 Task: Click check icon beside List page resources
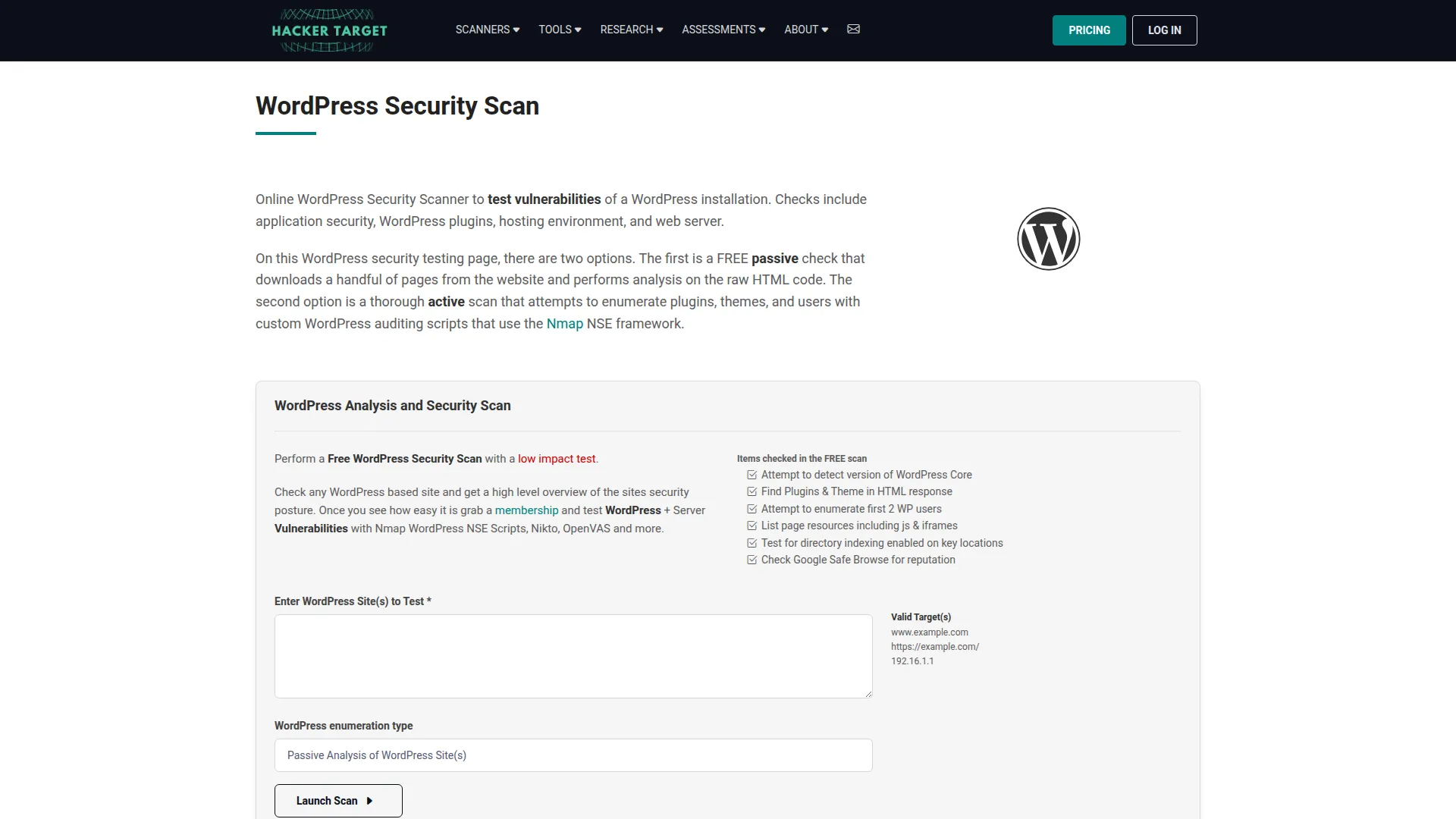(752, 526)
